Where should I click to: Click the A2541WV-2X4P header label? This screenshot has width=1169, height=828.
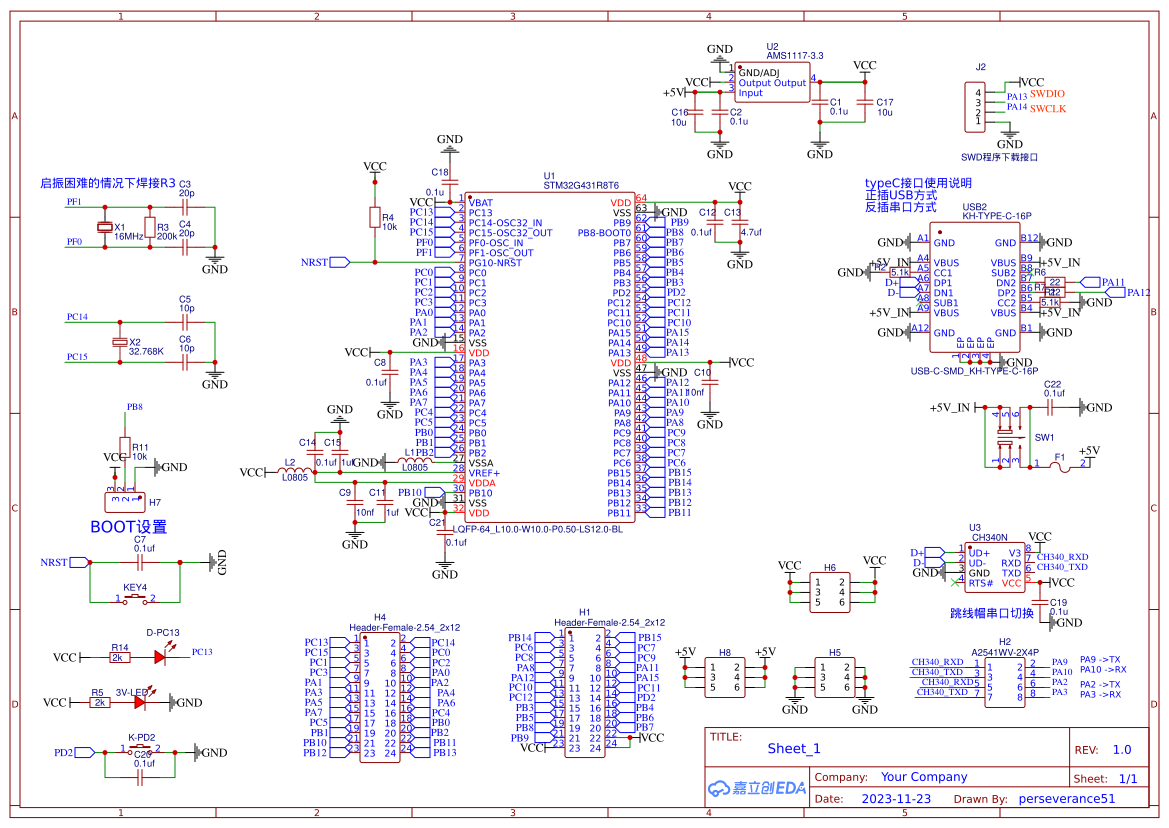[x=1004, y=652]
